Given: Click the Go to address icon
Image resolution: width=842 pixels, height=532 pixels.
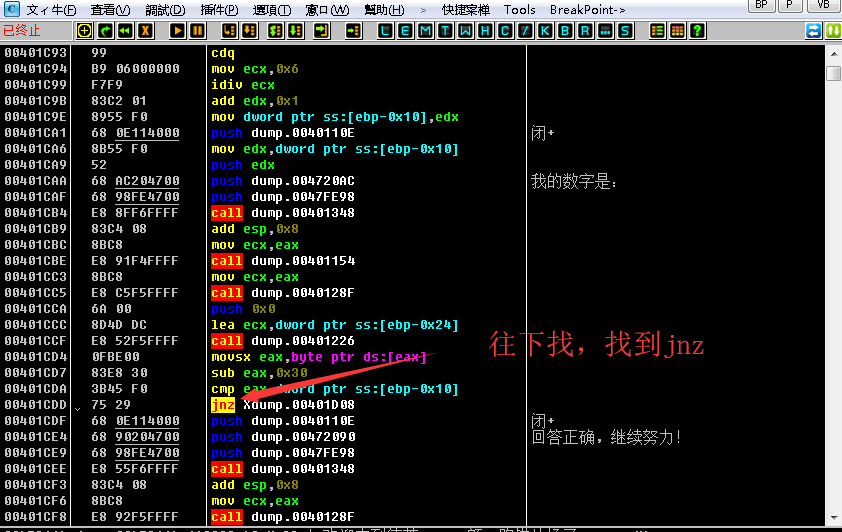Looking at the screenshot, I should click(x=353, y=31).
